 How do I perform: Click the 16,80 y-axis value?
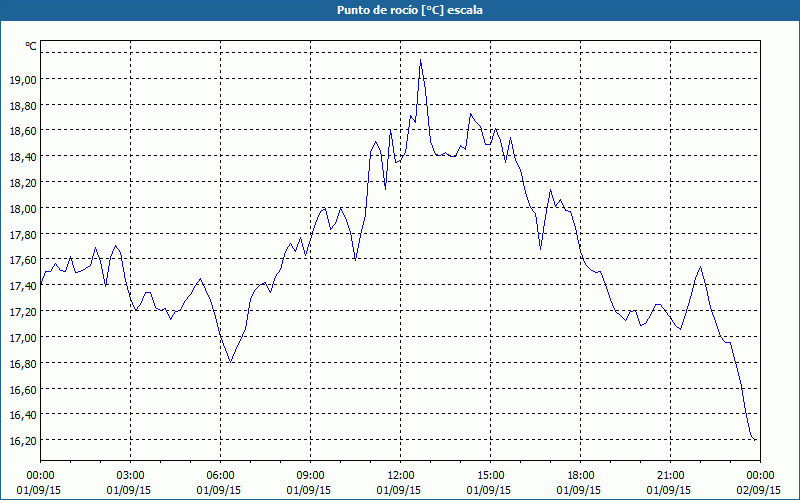23,363
